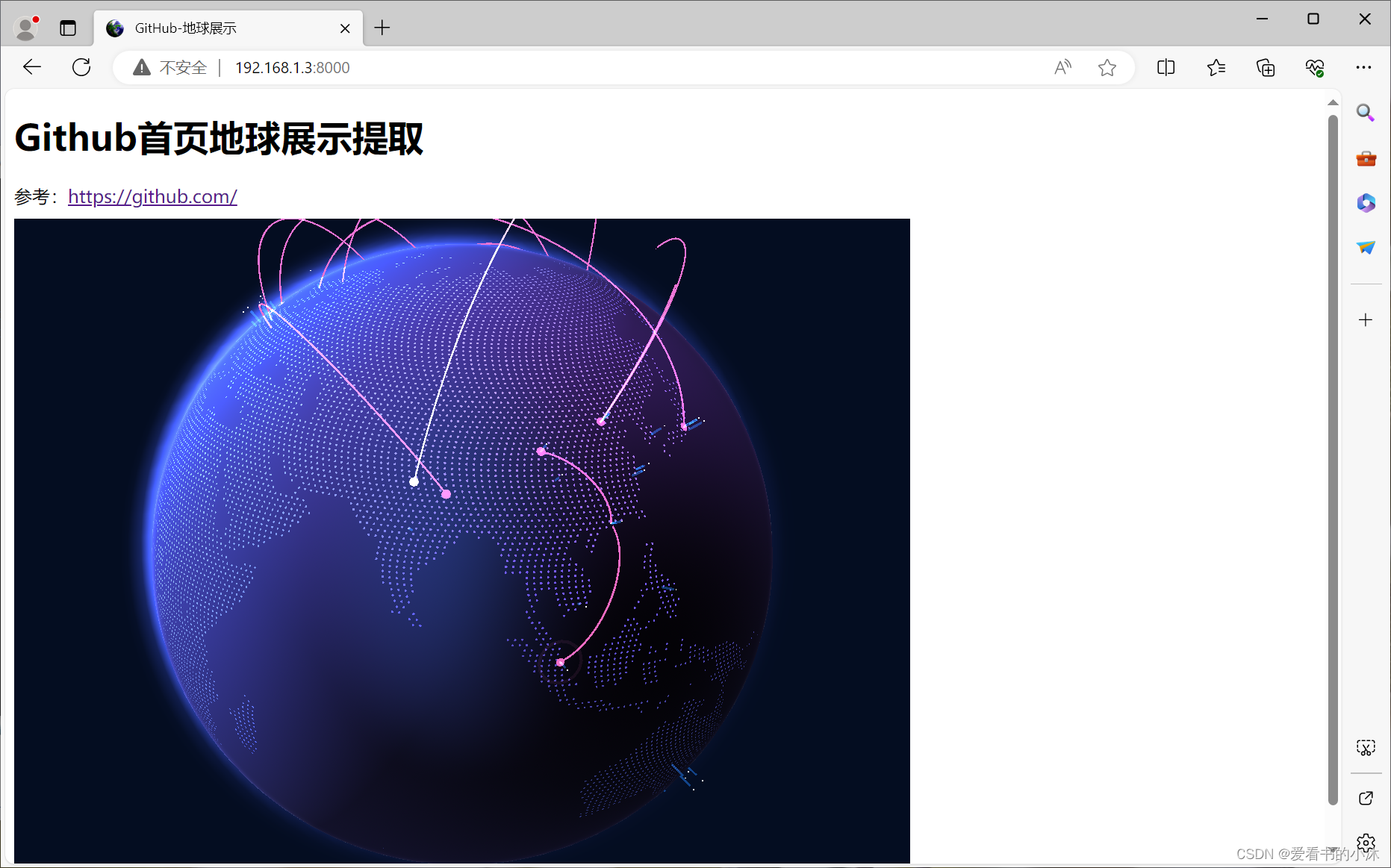1391x868 pixels.
Task: Select the GitHub-地球展示 tab
Action: tap(228, 28)
